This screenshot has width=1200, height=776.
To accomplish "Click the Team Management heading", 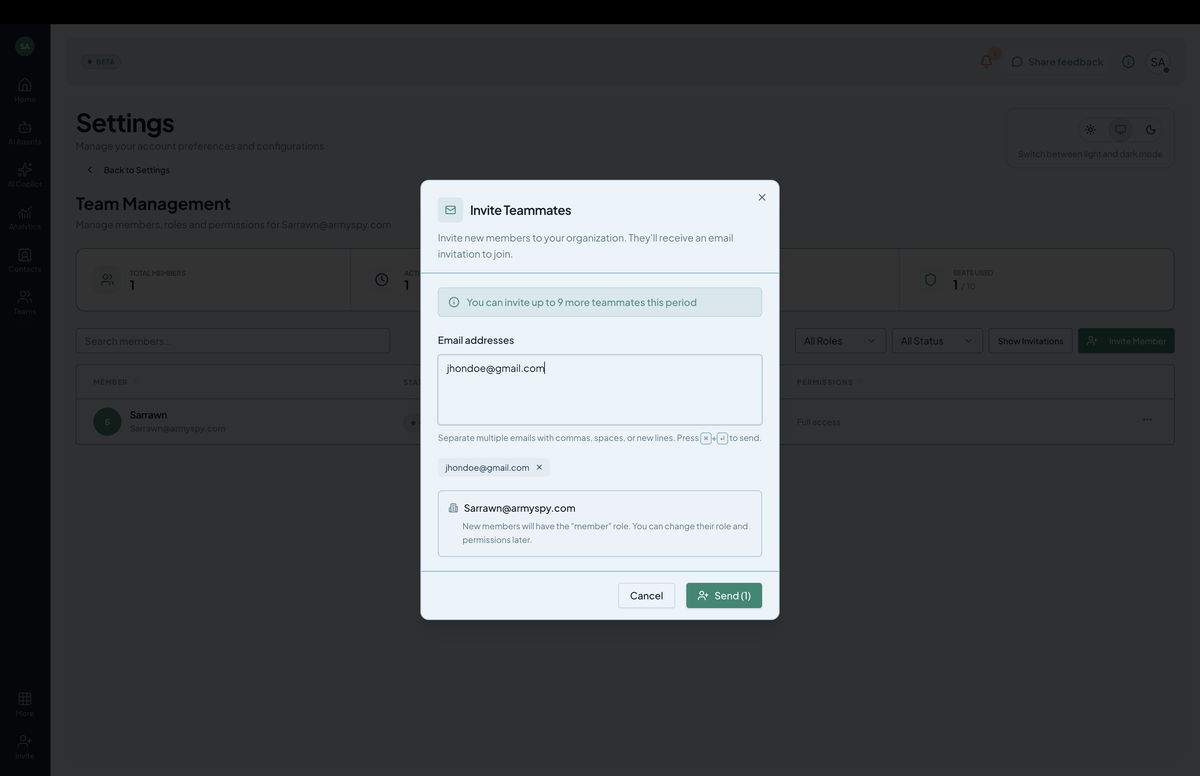I will pyautogui.click(x=153, y=204).
